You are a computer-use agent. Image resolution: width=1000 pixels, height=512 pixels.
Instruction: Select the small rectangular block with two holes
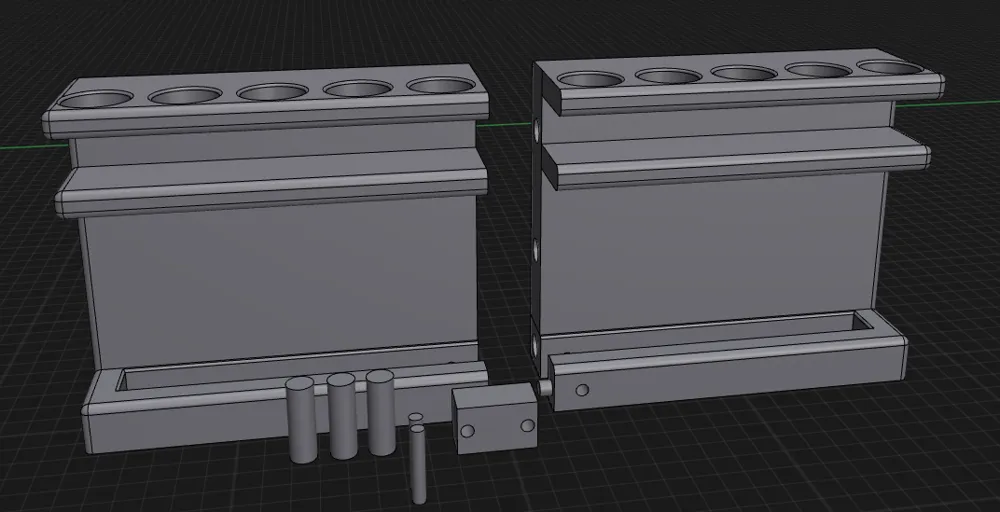click(x=495, y=418)
